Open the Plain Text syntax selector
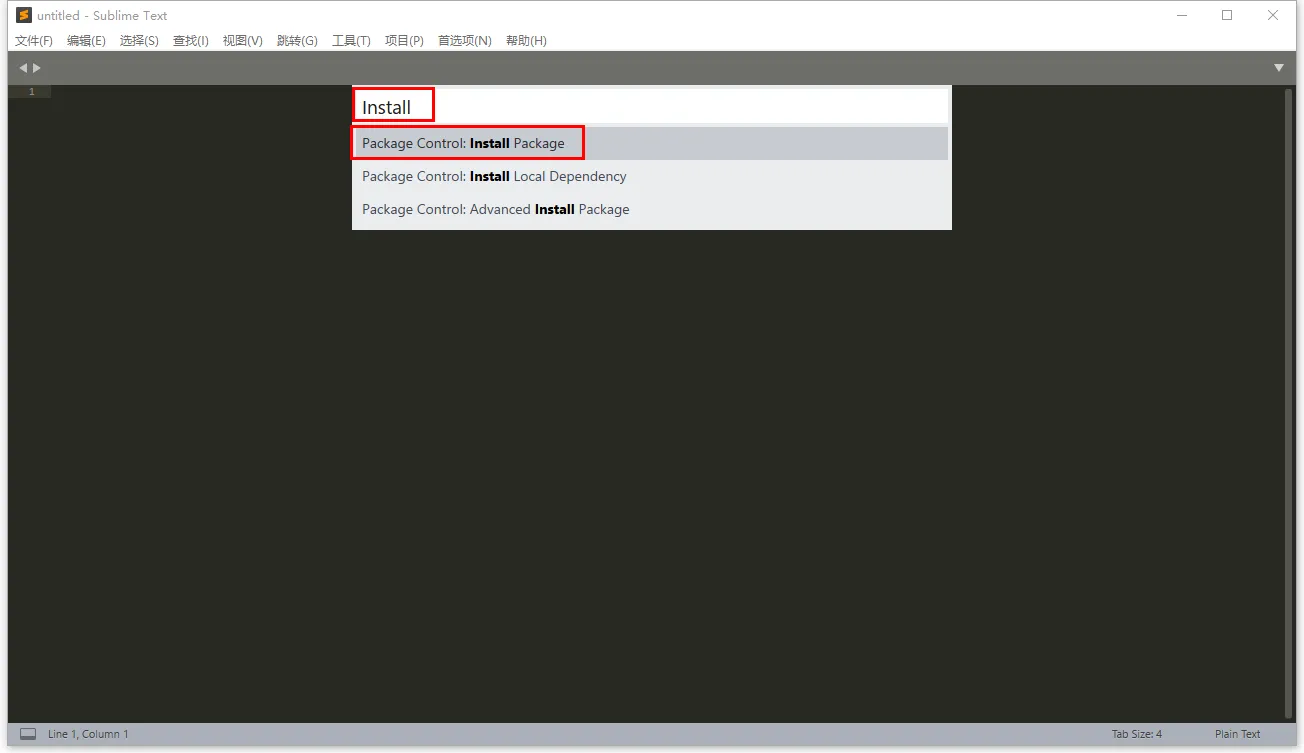 1238,734
